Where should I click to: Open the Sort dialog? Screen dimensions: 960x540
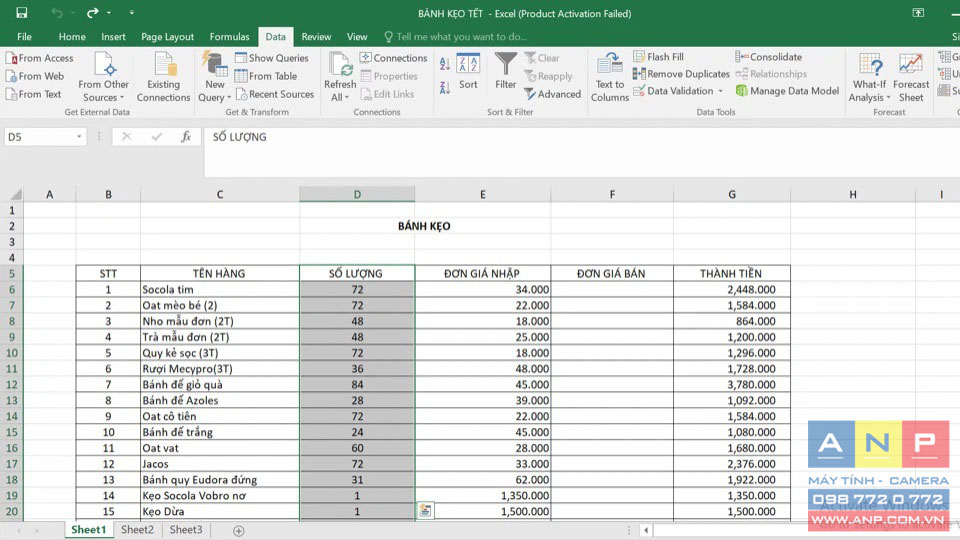(468, 72)
